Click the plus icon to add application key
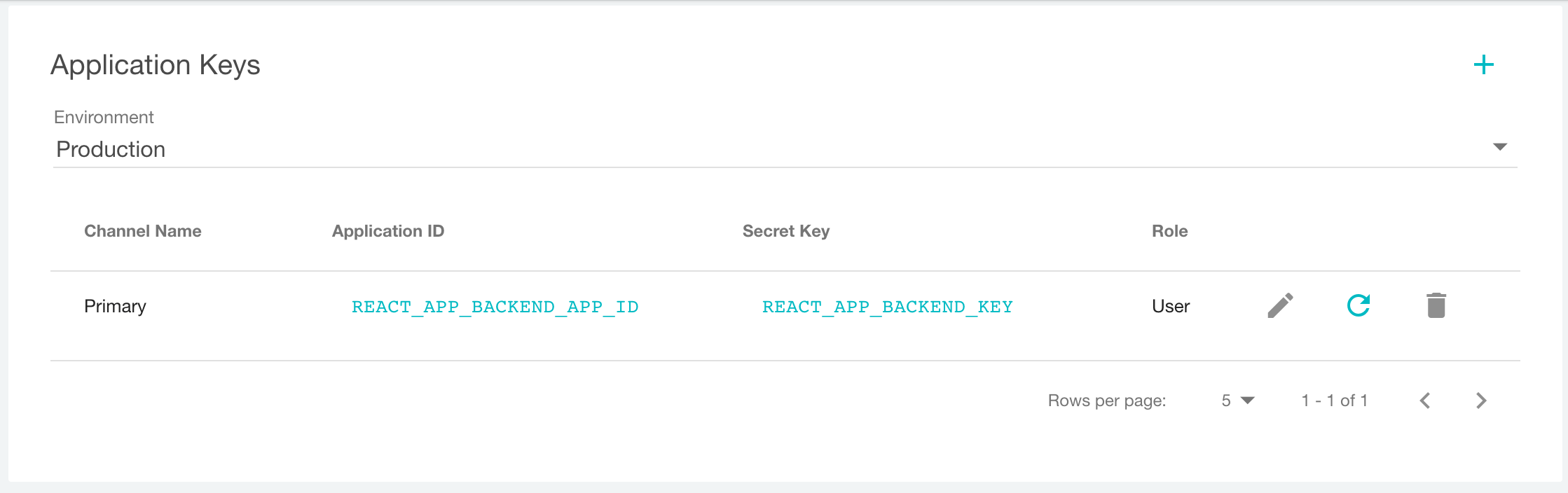Image resolution: width=1568 pixels, height=493 pixels. tap(1483, 64)
